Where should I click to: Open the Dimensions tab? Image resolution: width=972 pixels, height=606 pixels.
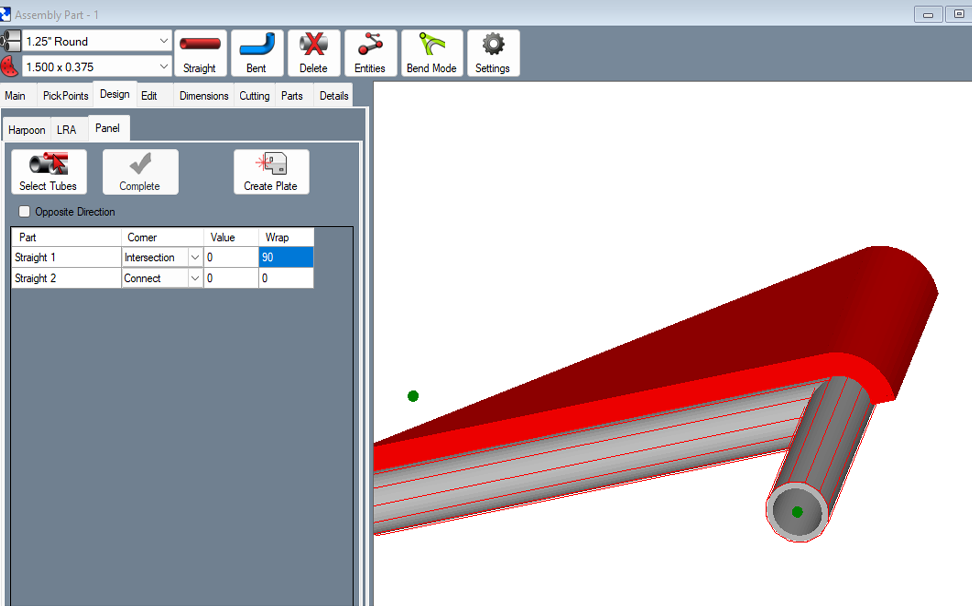(x=204, y=95)
